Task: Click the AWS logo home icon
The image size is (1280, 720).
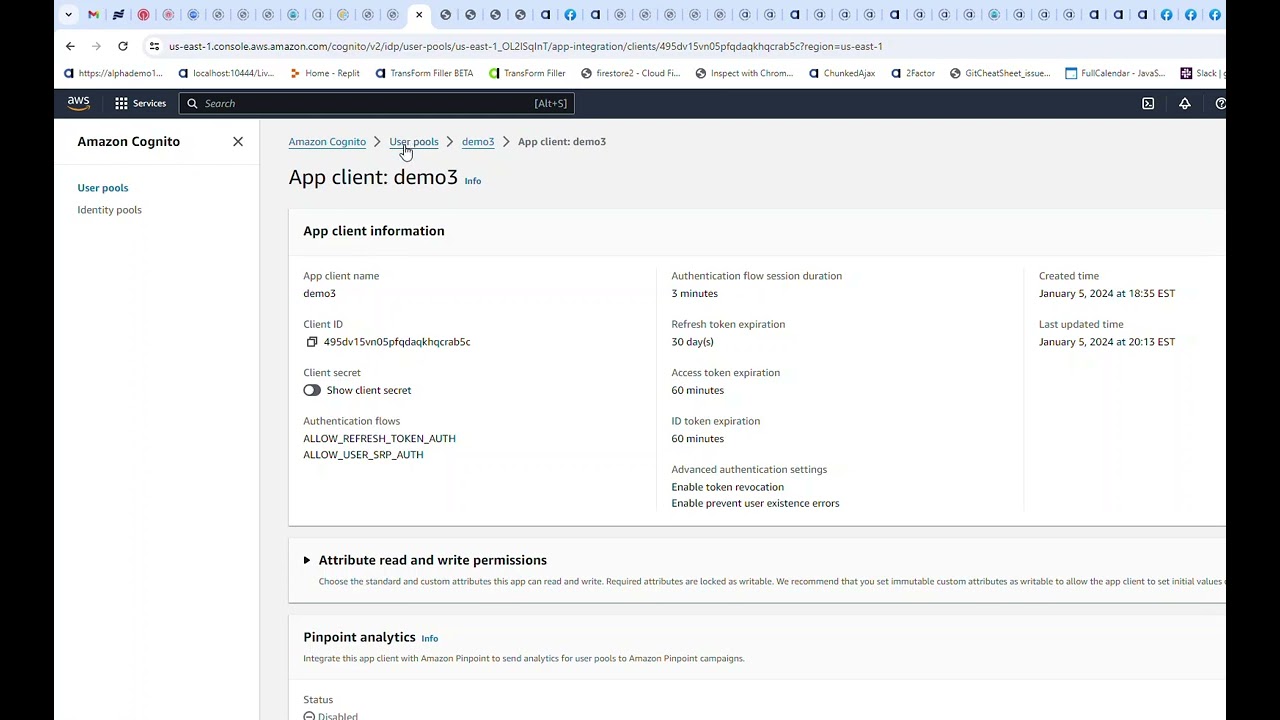Action: [78, 103]
